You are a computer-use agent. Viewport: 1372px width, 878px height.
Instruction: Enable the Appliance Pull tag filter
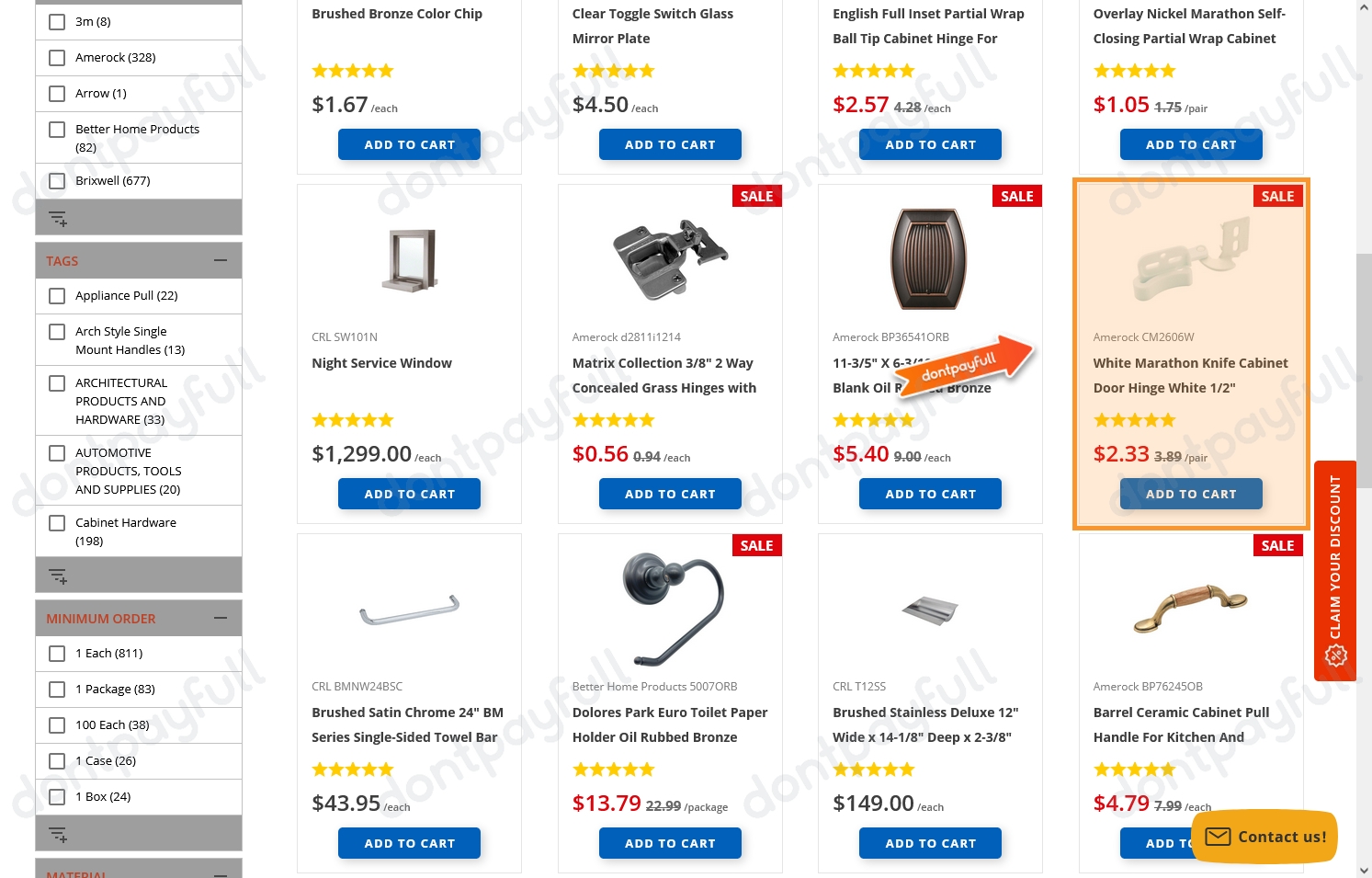pyautogui.click(x=56, y=295)
